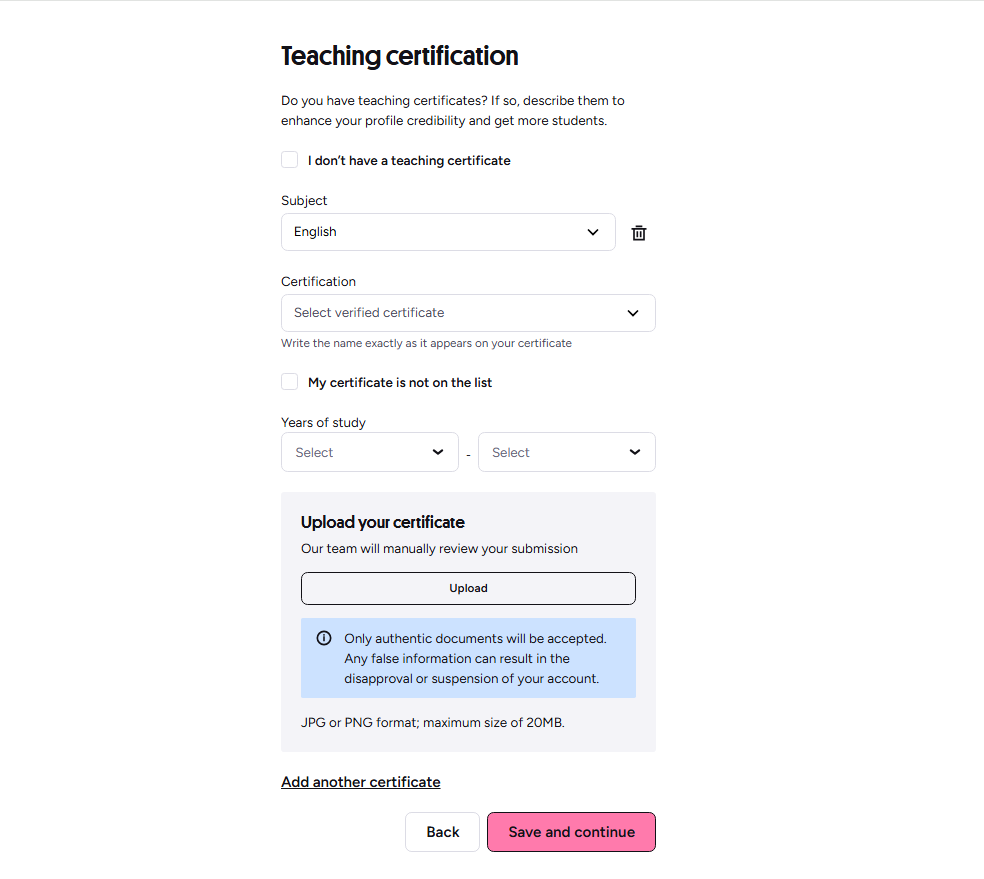Click the chevron arrow in the Certification field
Image resolution: width=984 pixels, height=879 pixels.
tap(633, 313)
